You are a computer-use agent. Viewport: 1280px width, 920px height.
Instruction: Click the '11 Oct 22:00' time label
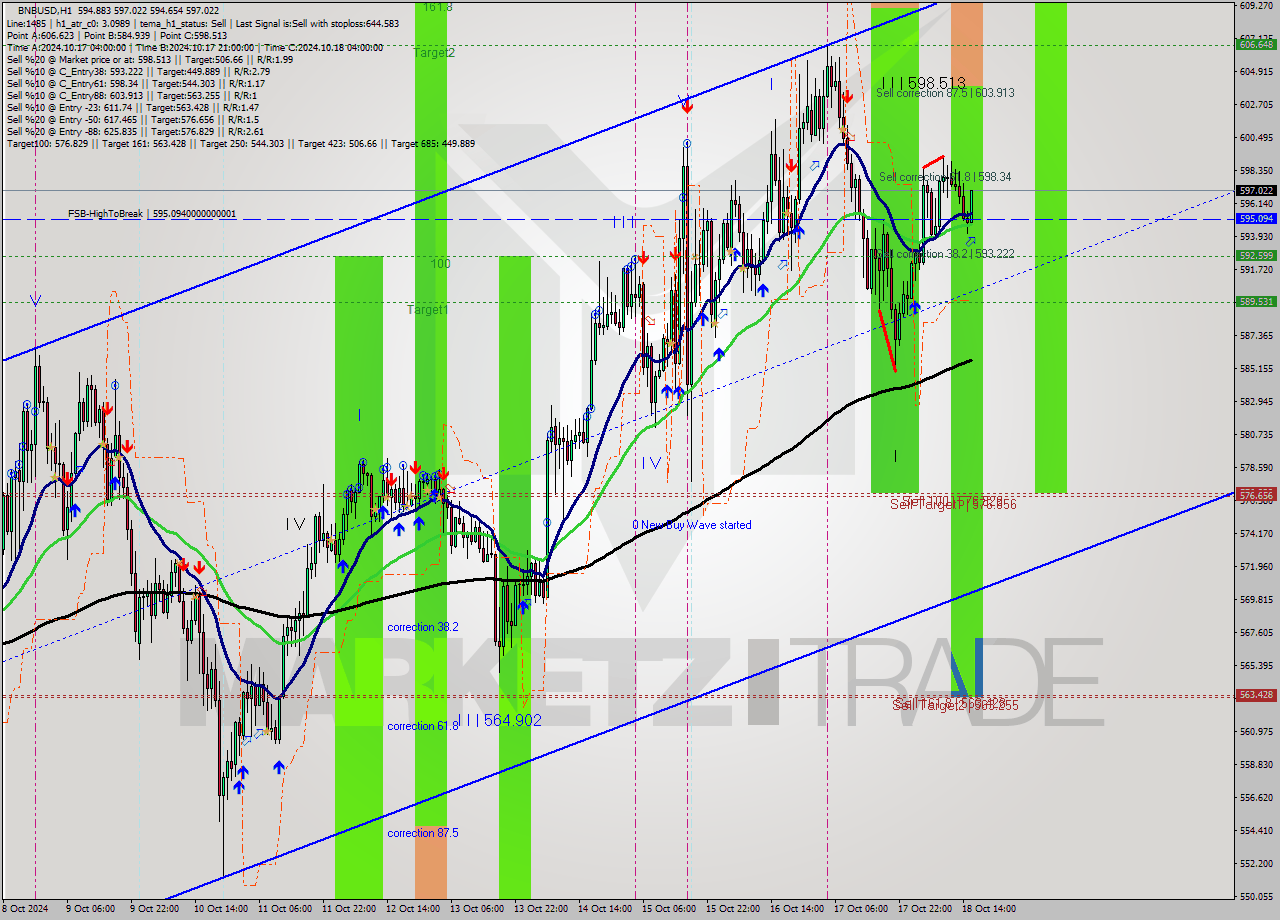348,909
